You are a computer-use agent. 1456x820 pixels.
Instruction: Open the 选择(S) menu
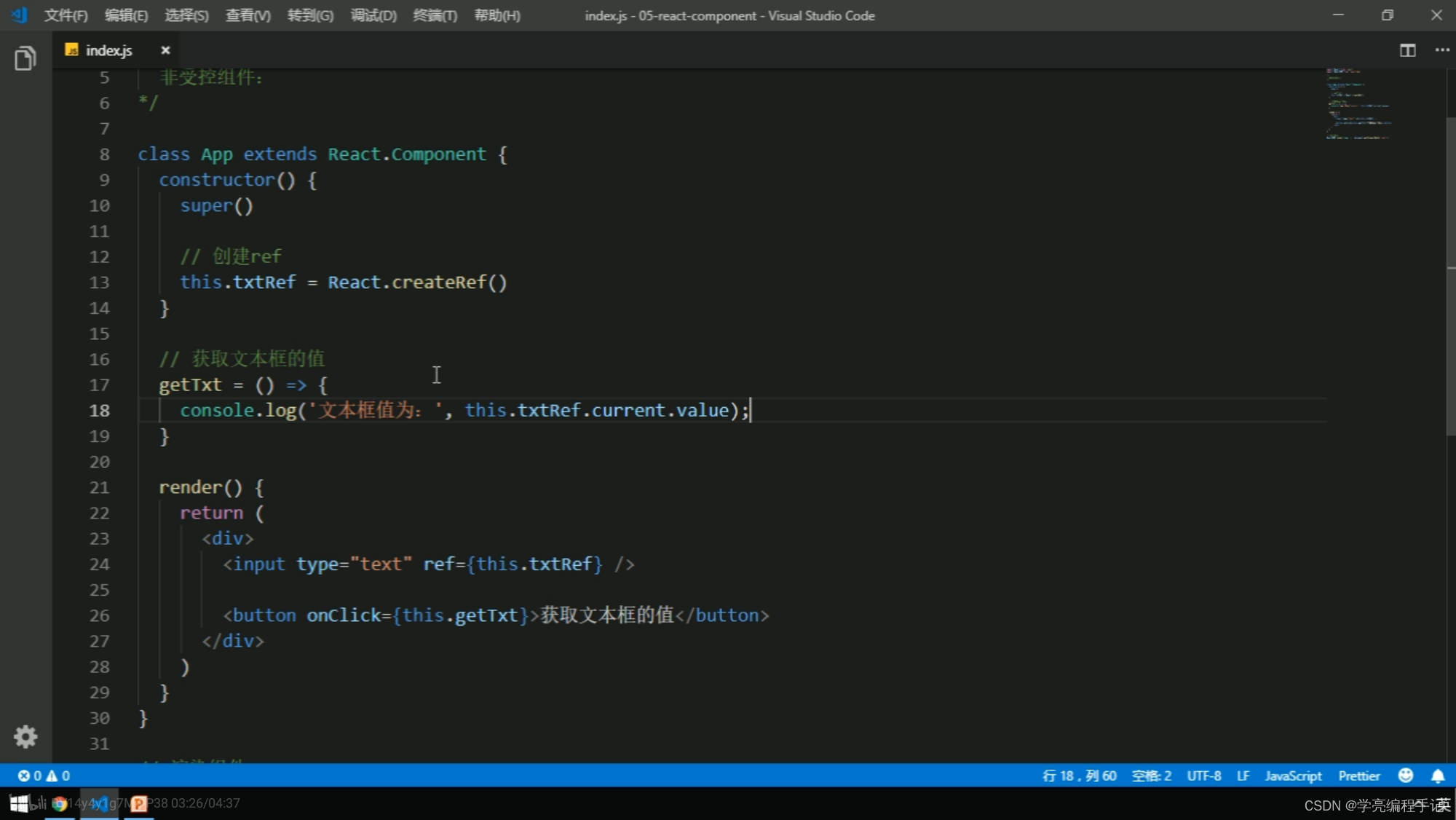click(x=186, y=15)
